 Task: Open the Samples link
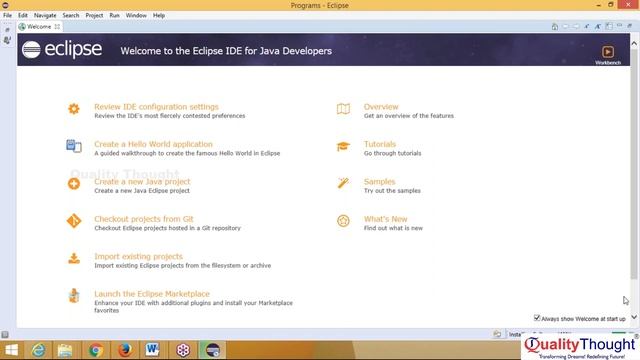coord(380,182)
